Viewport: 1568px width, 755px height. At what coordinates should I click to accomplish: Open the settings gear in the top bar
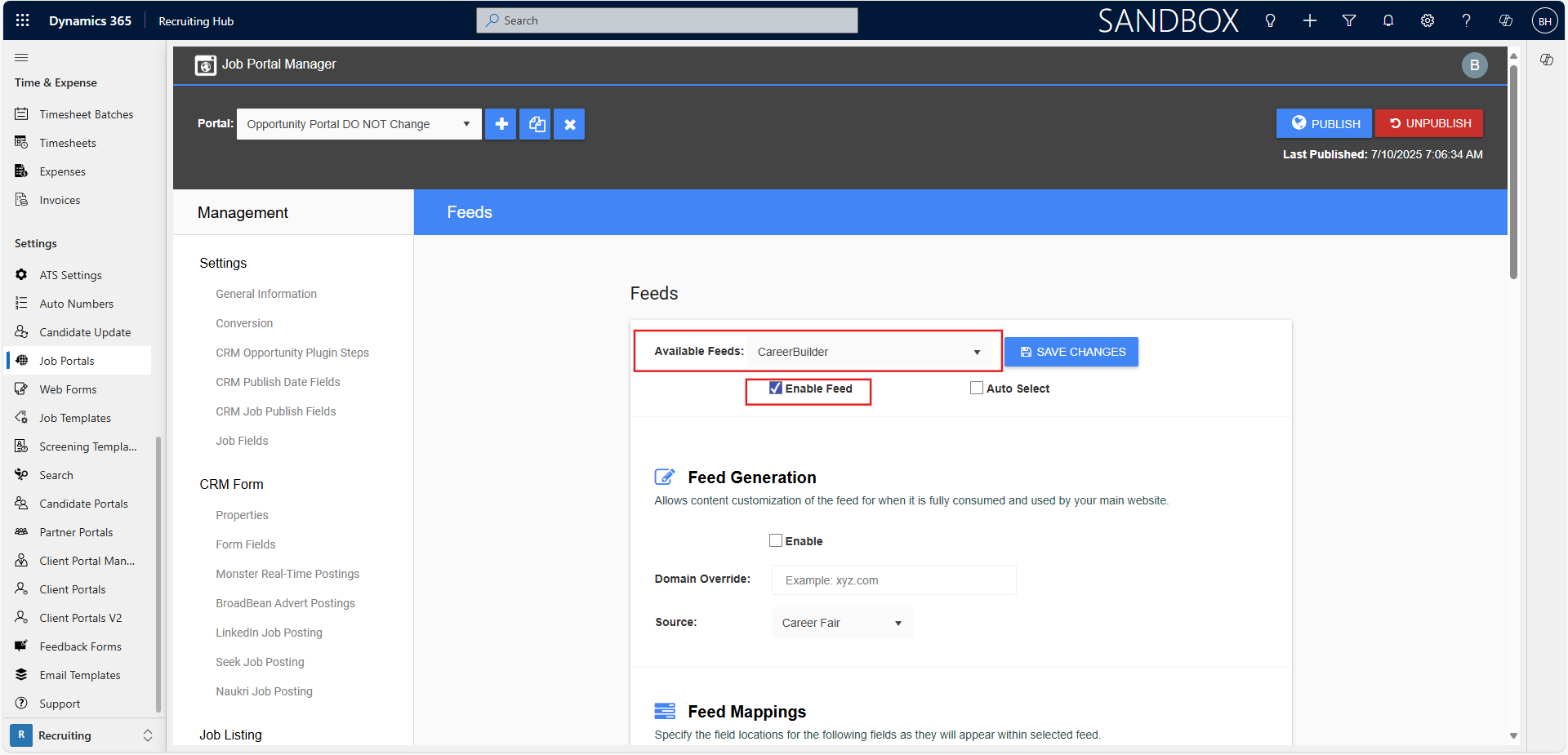click(x=1428, y=20)
